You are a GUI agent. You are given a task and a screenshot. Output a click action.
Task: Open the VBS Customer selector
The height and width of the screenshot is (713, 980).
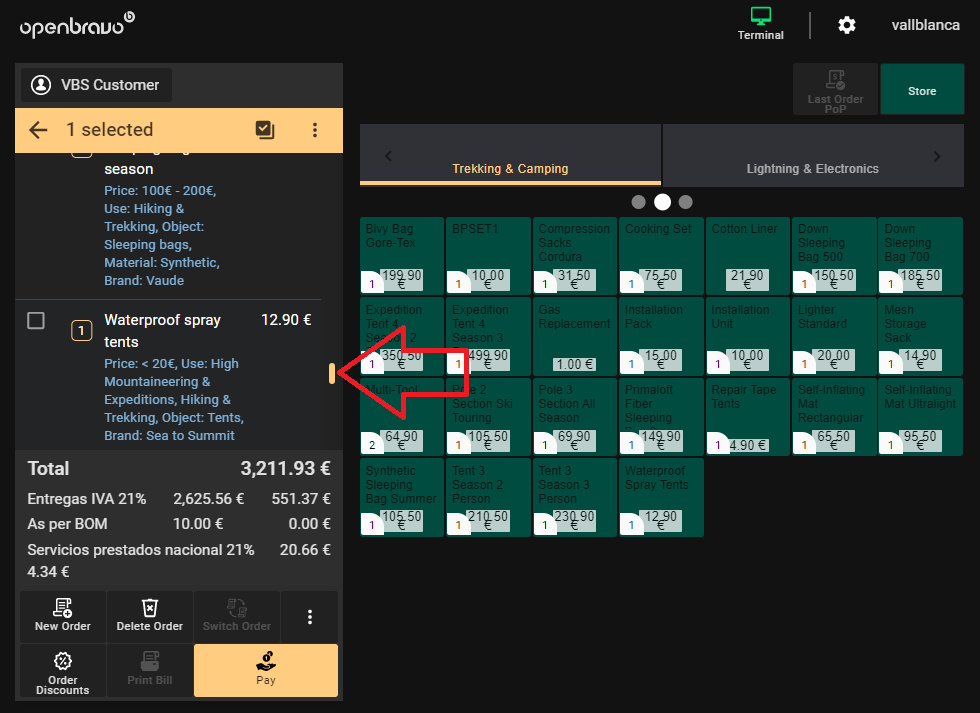pyautogui.click(x=96, y=85)
